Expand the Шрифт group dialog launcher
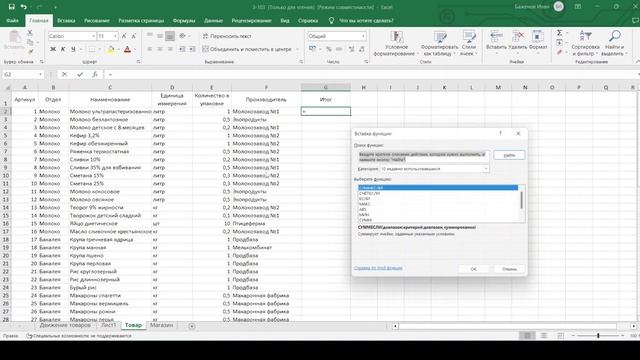Viewport: 640px width, 360px height. [138, 62]
